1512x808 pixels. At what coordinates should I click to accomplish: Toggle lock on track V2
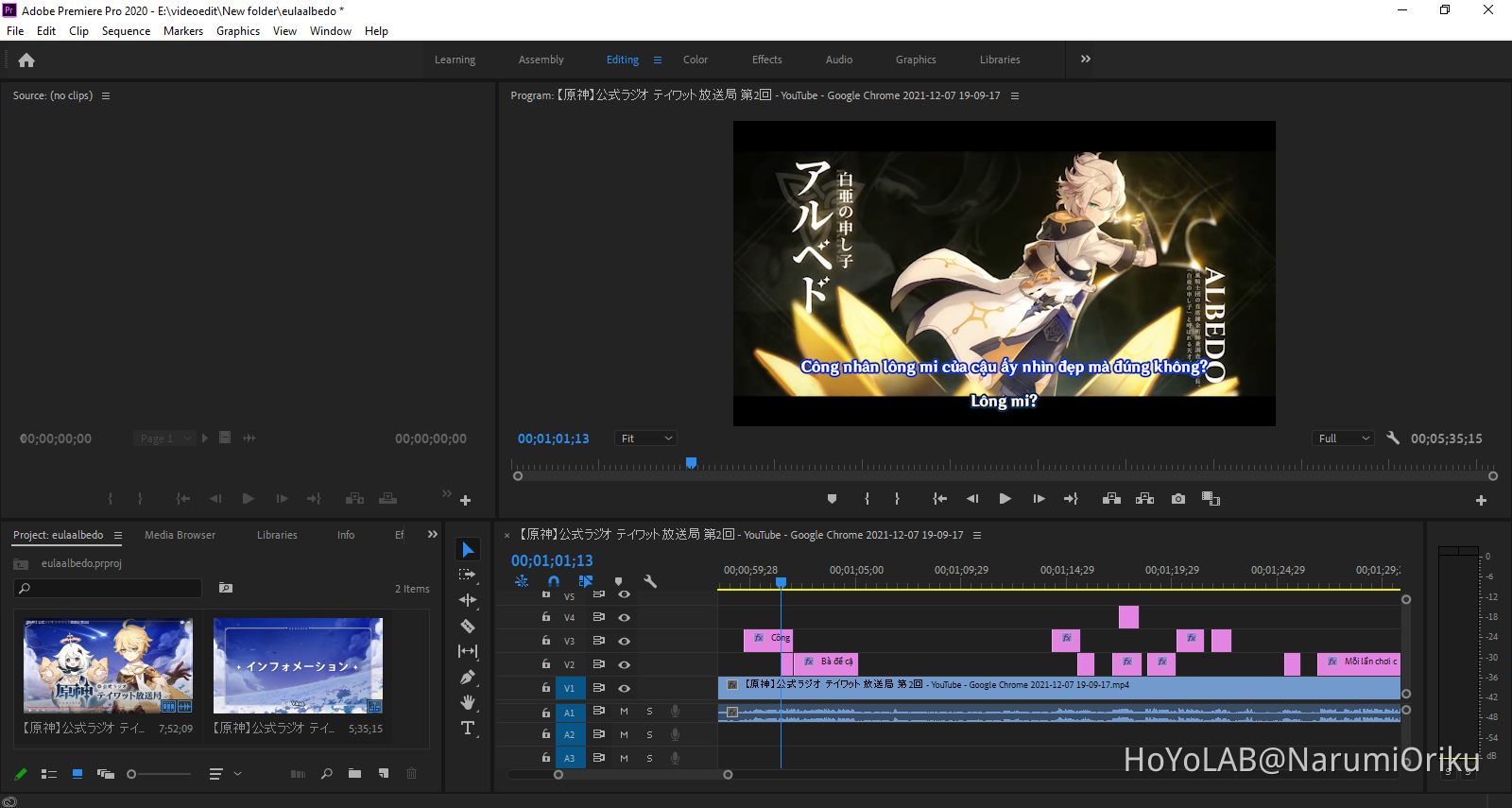point(546,664)
